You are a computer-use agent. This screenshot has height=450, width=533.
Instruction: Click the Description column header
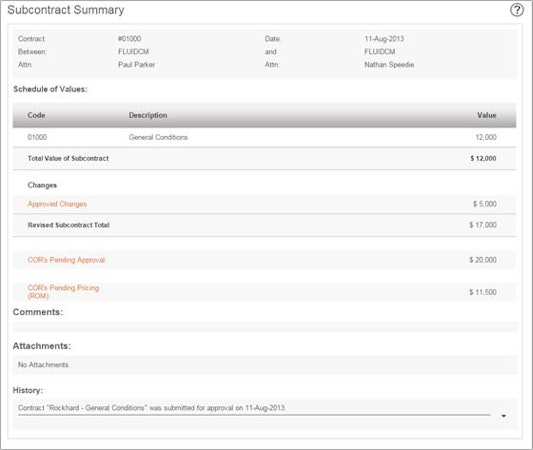pyautogui.click(x=148, y=115)
